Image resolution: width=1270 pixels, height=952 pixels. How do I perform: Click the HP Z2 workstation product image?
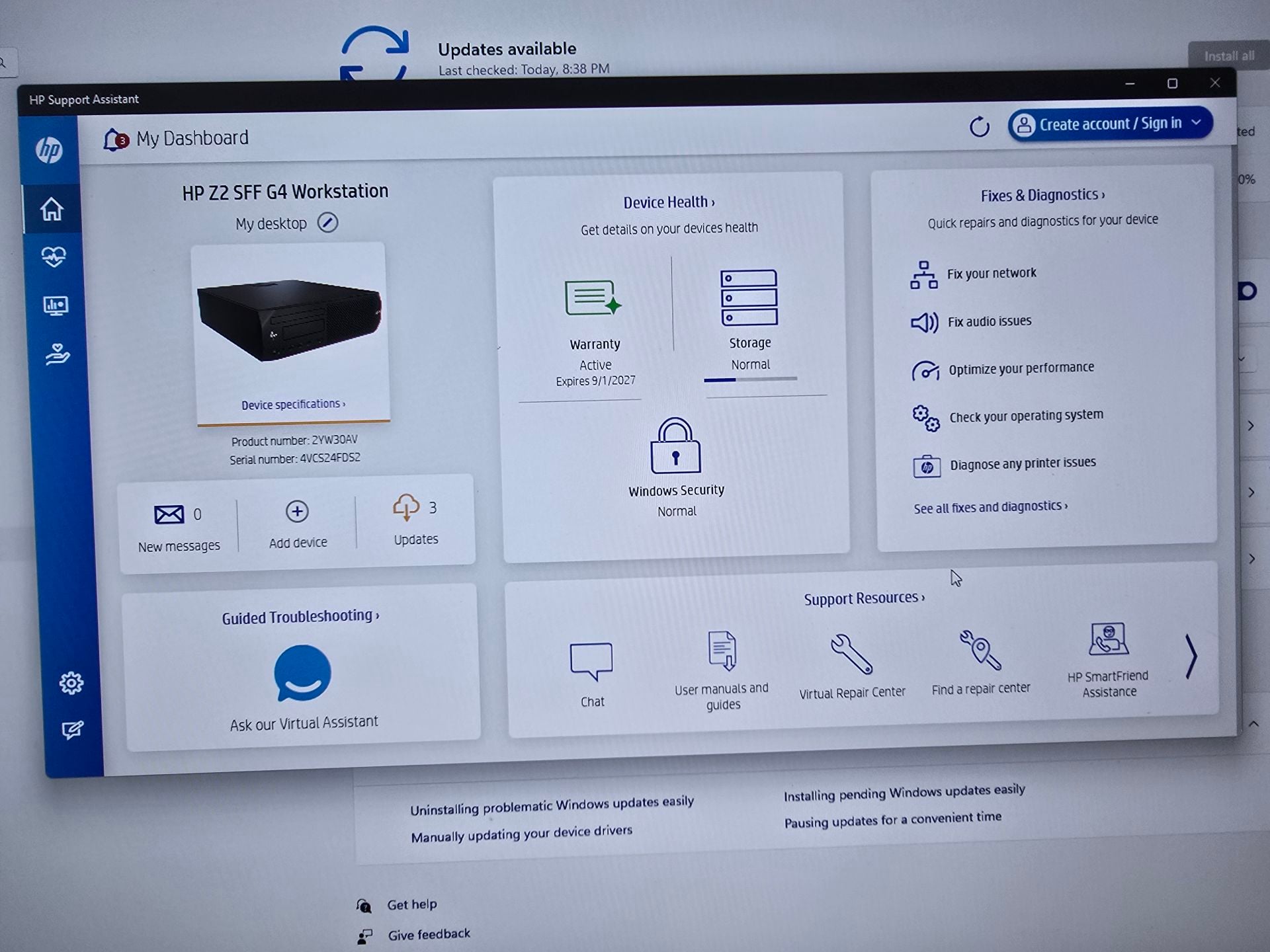[290, 320]
